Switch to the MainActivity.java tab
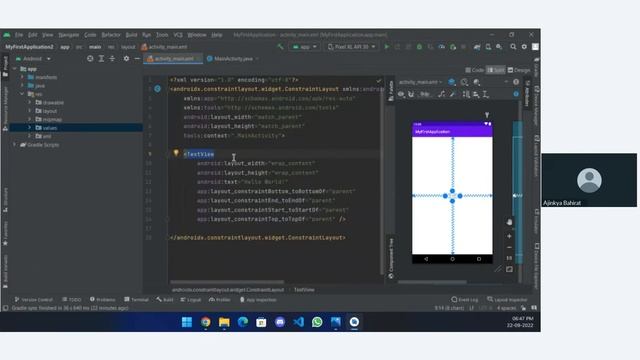 point(233,59)
